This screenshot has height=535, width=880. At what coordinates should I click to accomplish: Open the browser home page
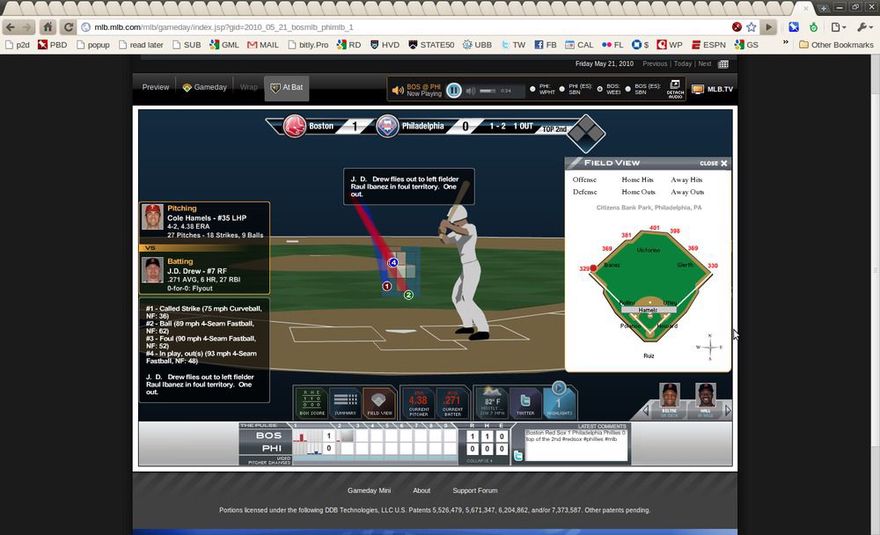pos(48,27)
